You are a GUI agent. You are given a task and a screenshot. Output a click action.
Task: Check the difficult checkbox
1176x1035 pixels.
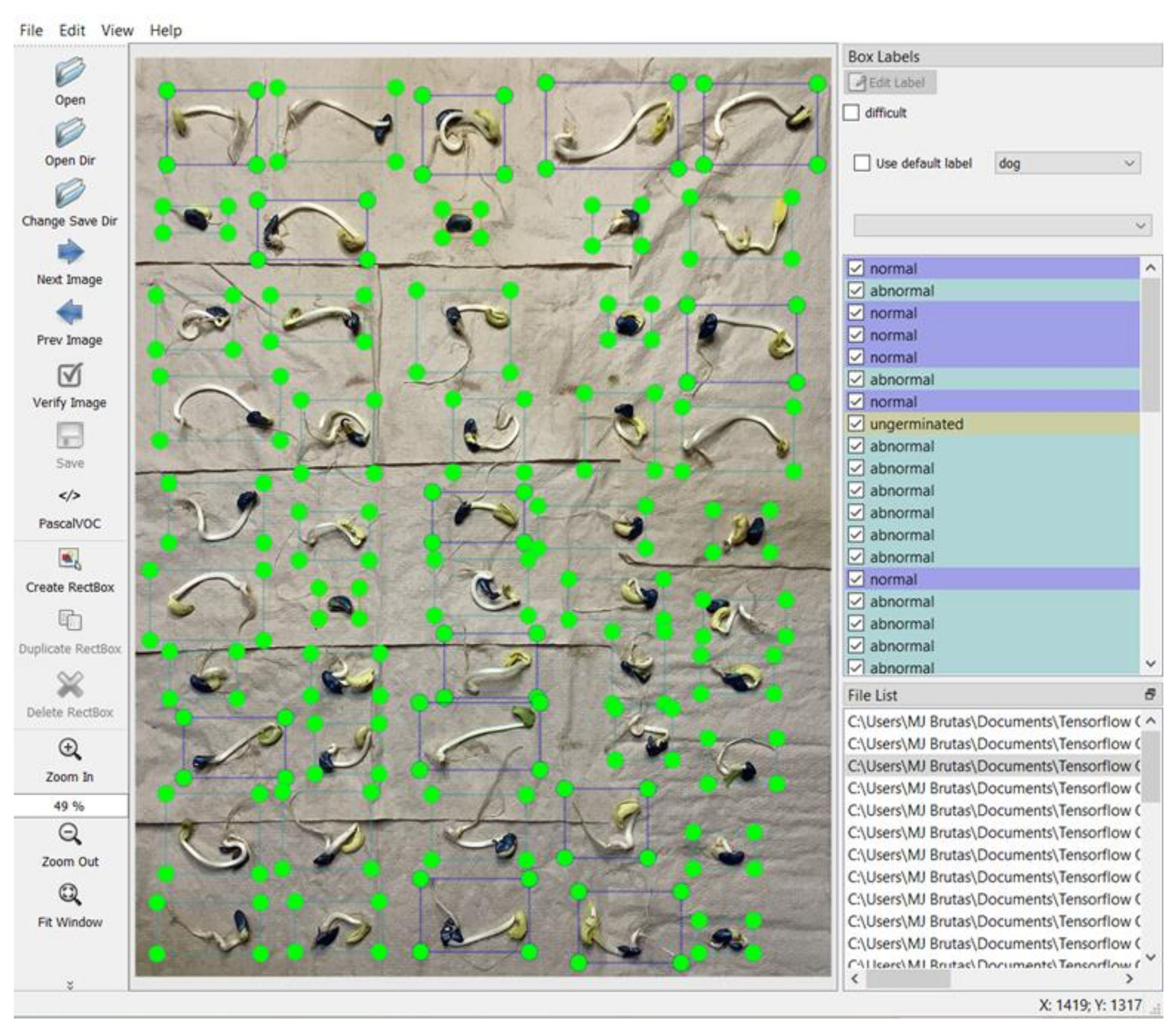(x=851, y=113)
